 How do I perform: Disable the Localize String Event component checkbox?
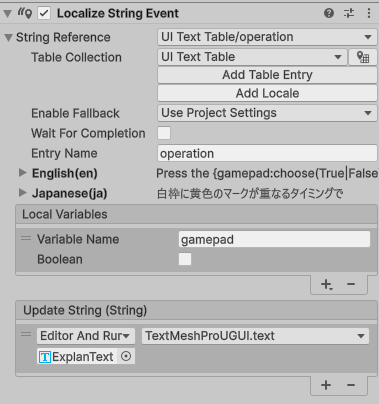(44, 14)
